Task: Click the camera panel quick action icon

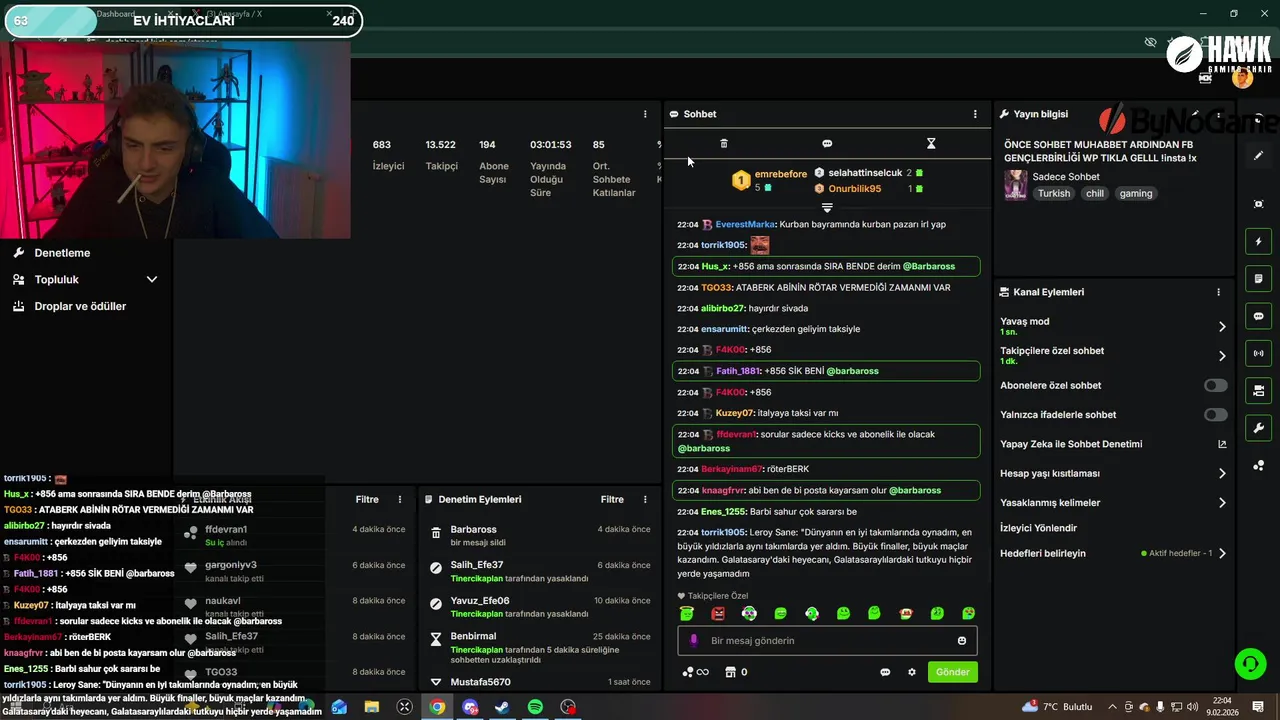Action: 1259,390
